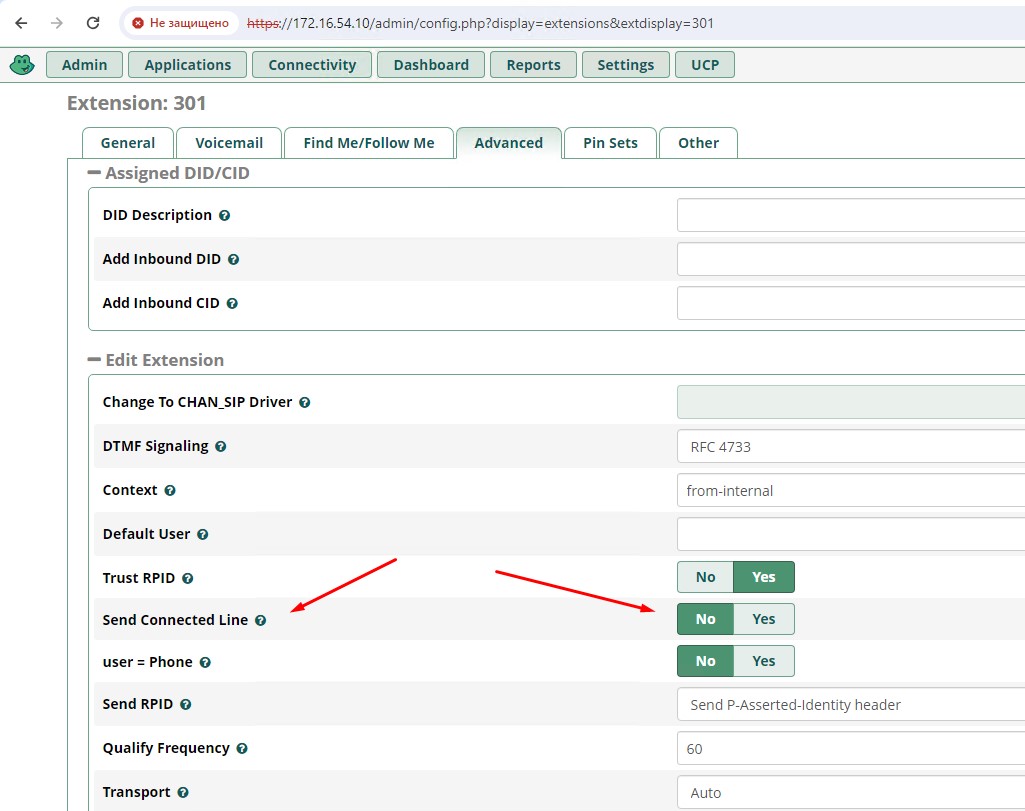Enable Send Connected Line with Yes
Image resolution: width=1025 pixels, height=811 pixels.
763,619
